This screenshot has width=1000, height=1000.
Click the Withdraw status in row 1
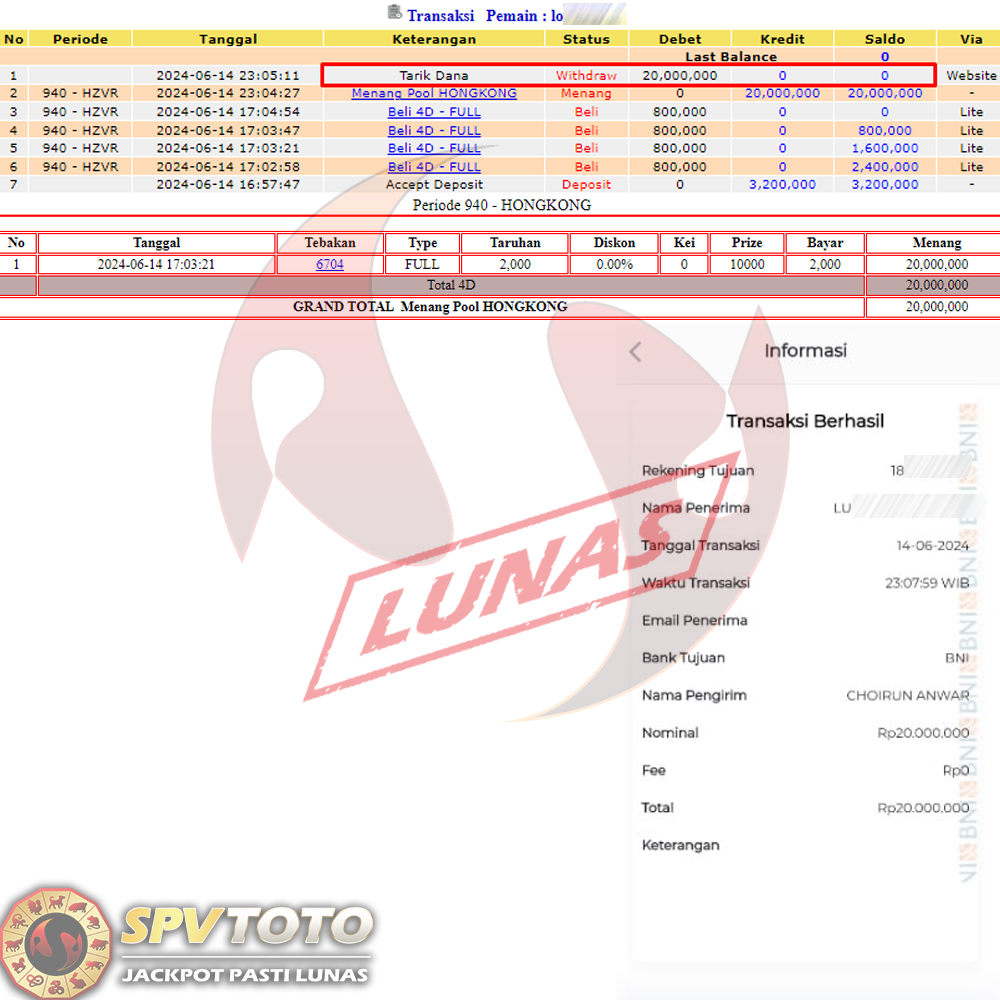[x=586, y=75]
